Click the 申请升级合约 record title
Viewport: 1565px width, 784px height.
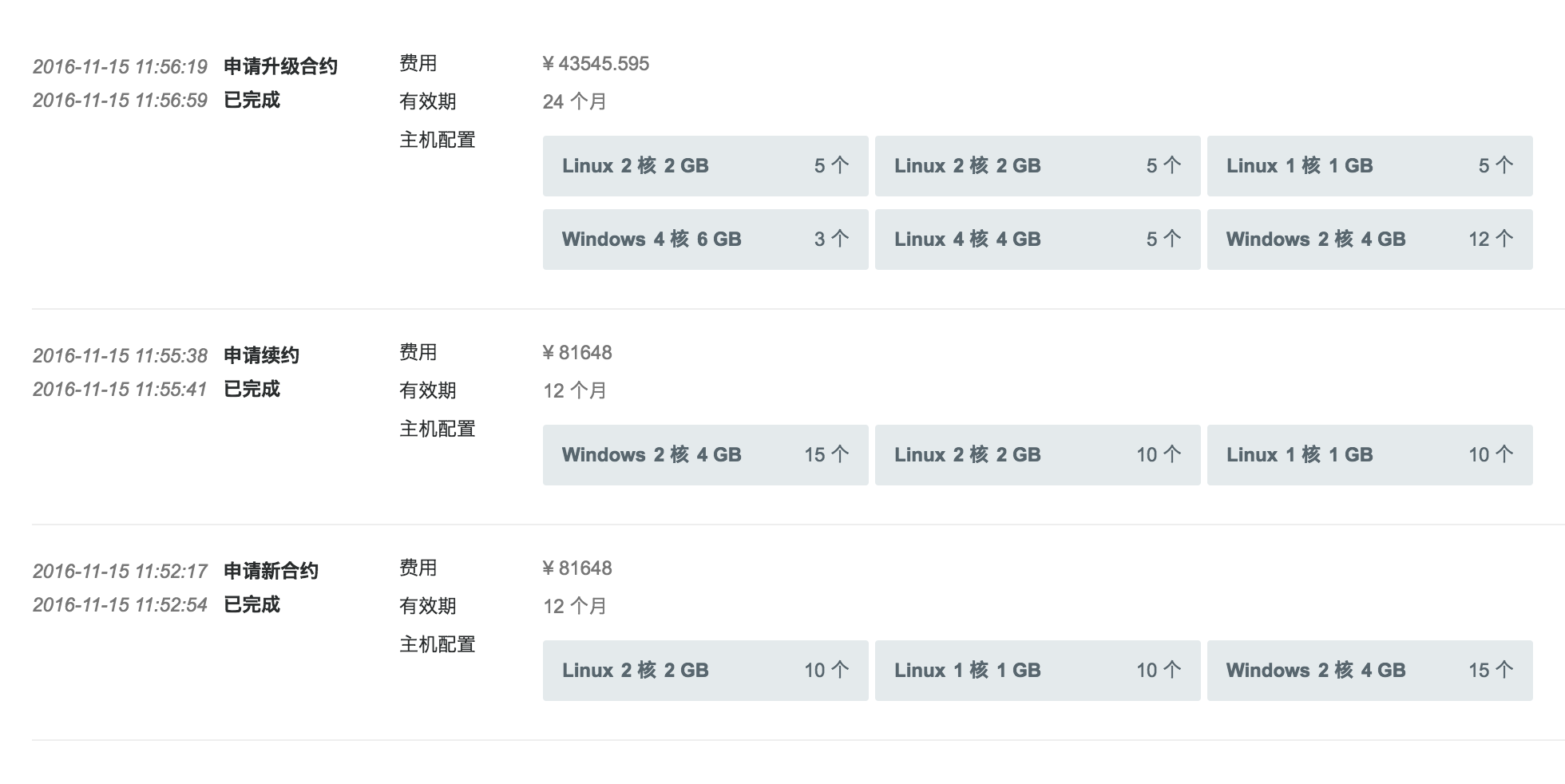280,66
